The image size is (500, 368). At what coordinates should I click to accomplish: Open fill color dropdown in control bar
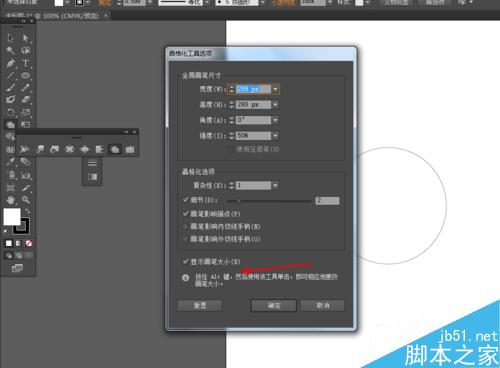(67, 3)
